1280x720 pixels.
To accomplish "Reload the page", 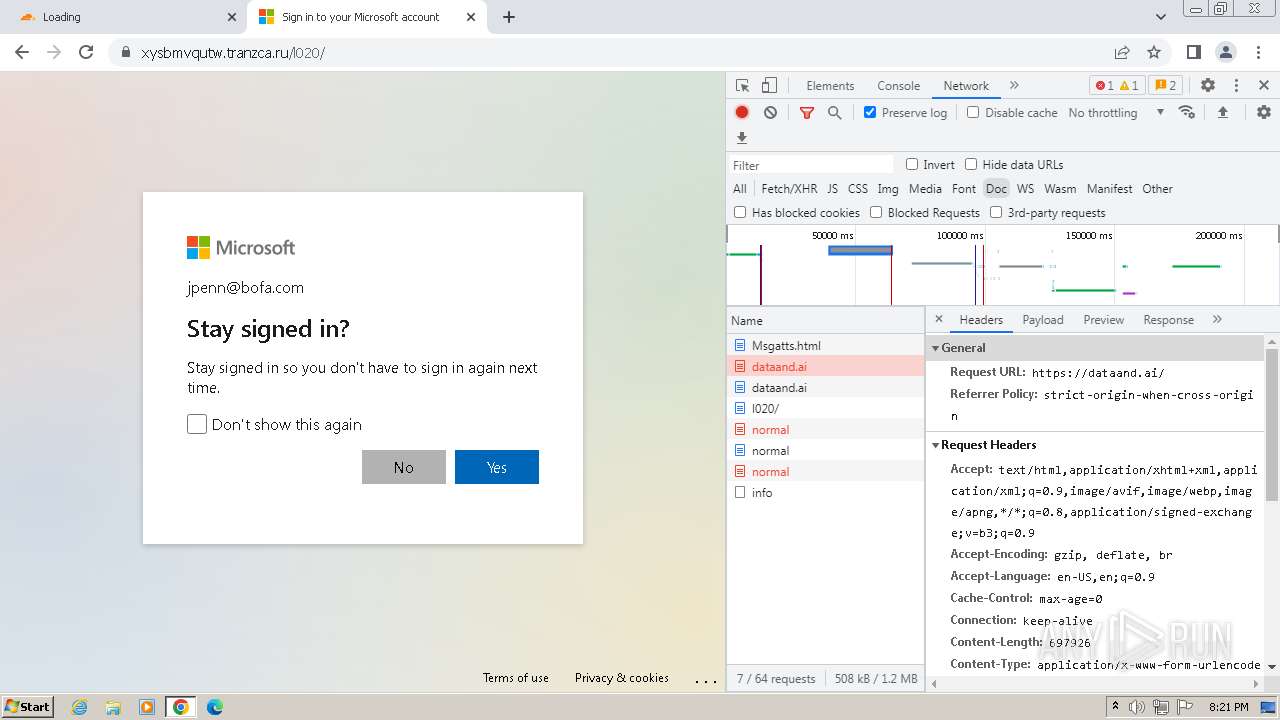I will click(x=86, y=52).
